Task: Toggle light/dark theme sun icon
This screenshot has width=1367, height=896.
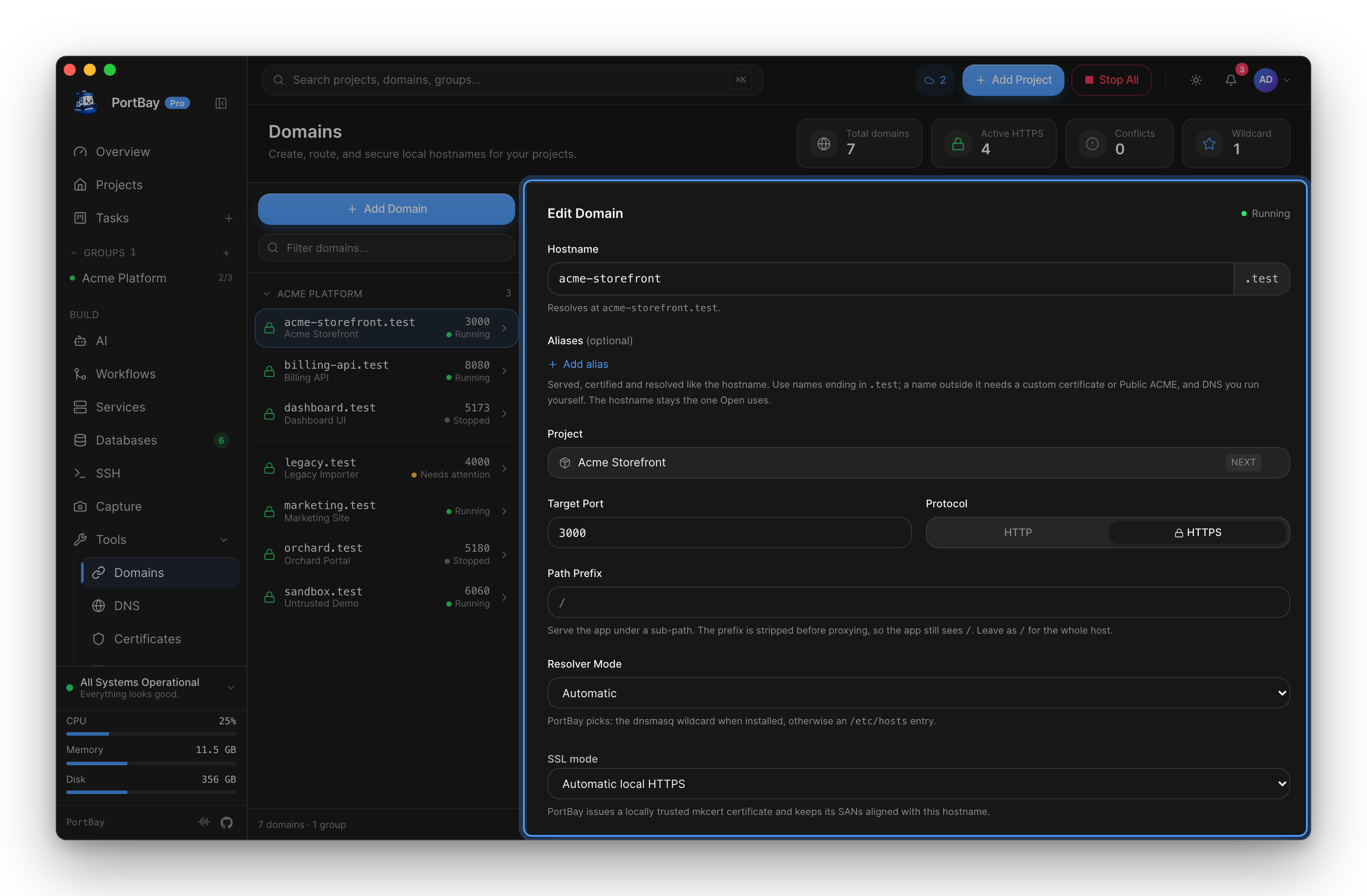Action: pos(1196,81)
